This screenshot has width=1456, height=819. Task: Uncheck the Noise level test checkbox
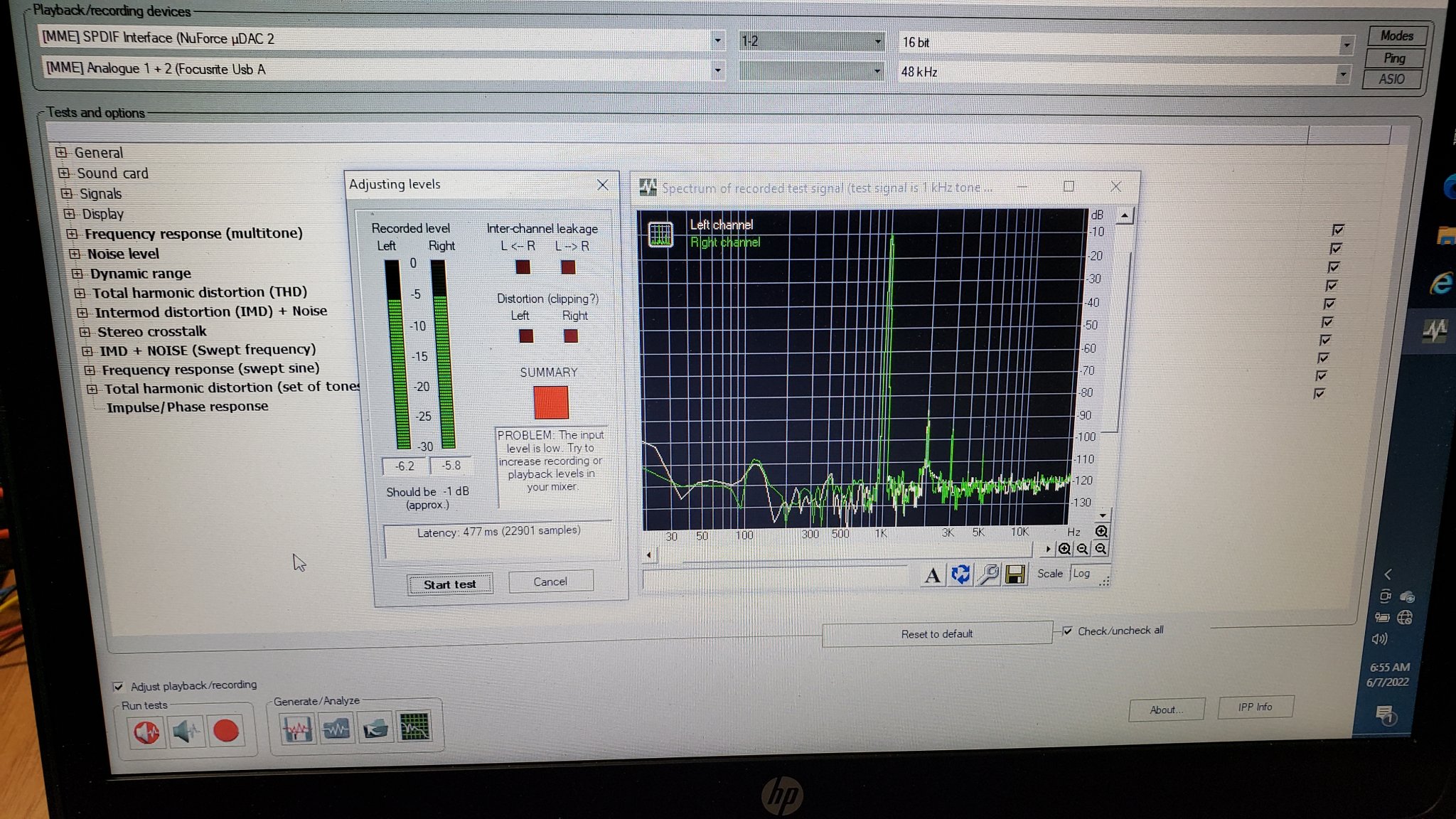(1336, 248)
